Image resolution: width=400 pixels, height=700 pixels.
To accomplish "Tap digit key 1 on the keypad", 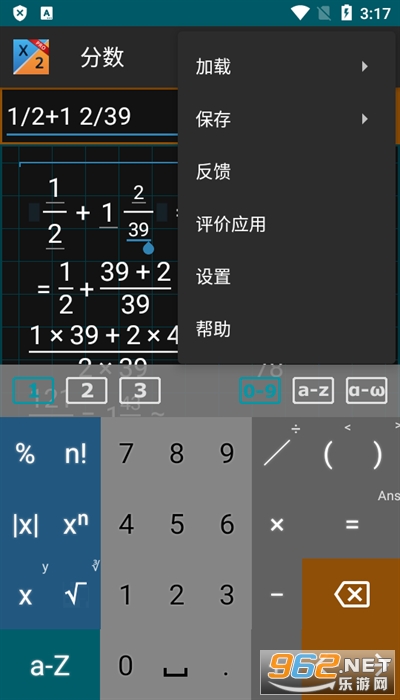I will click(x=126, y=595).
